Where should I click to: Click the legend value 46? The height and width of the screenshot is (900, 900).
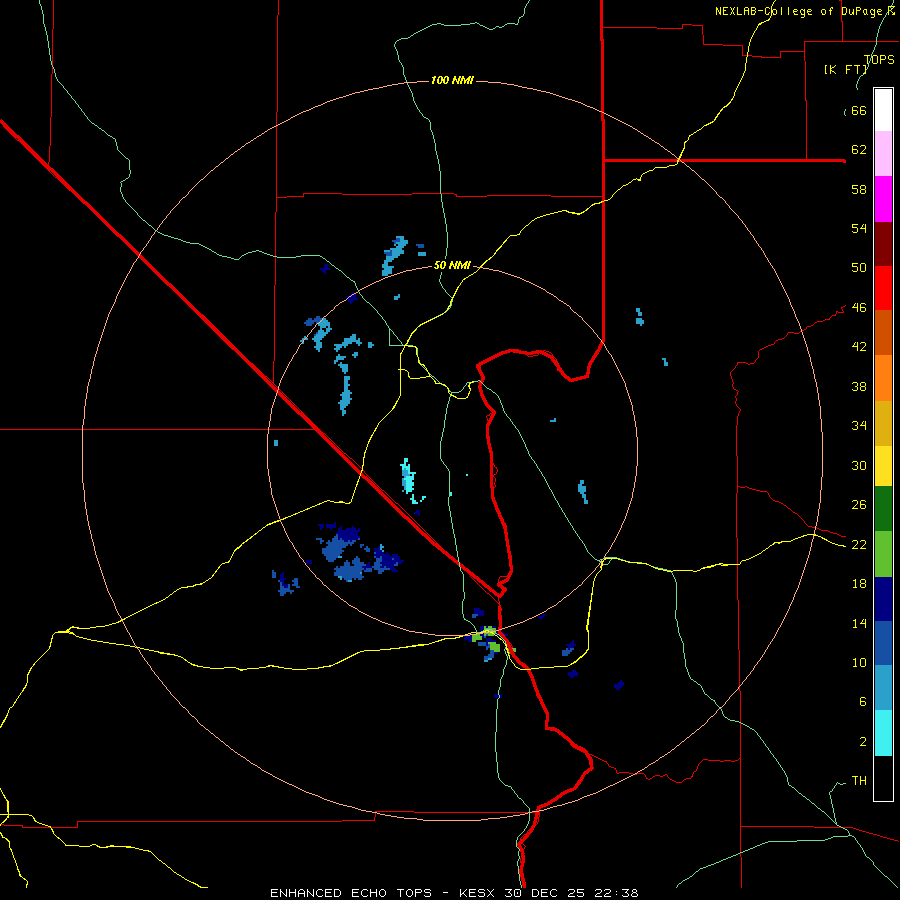click(x=859, y=308)
